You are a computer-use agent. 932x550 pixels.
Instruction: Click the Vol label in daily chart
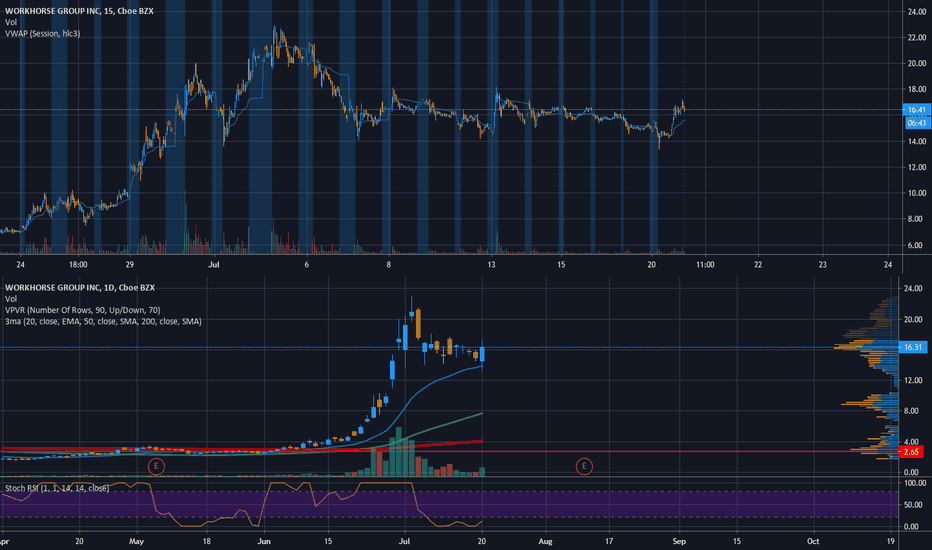click(x=11, y=298)
